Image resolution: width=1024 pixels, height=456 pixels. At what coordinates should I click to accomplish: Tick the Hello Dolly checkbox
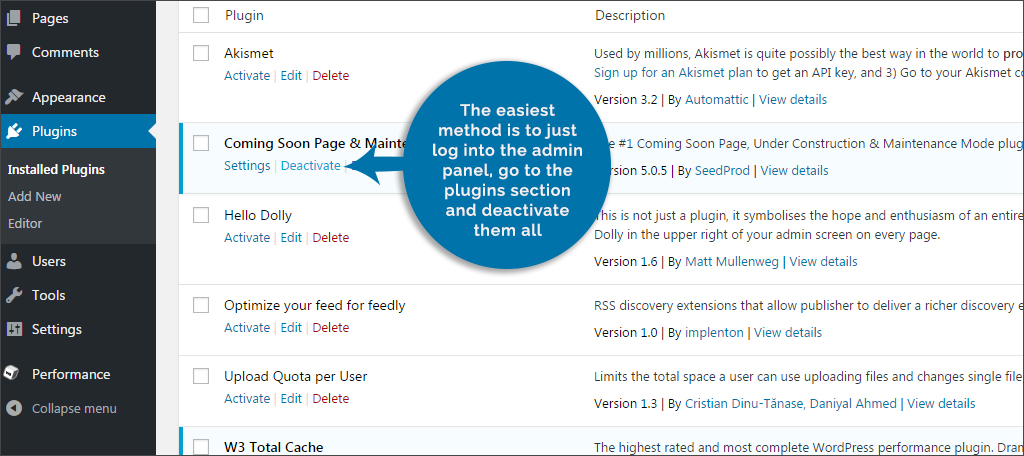[201, 215]
